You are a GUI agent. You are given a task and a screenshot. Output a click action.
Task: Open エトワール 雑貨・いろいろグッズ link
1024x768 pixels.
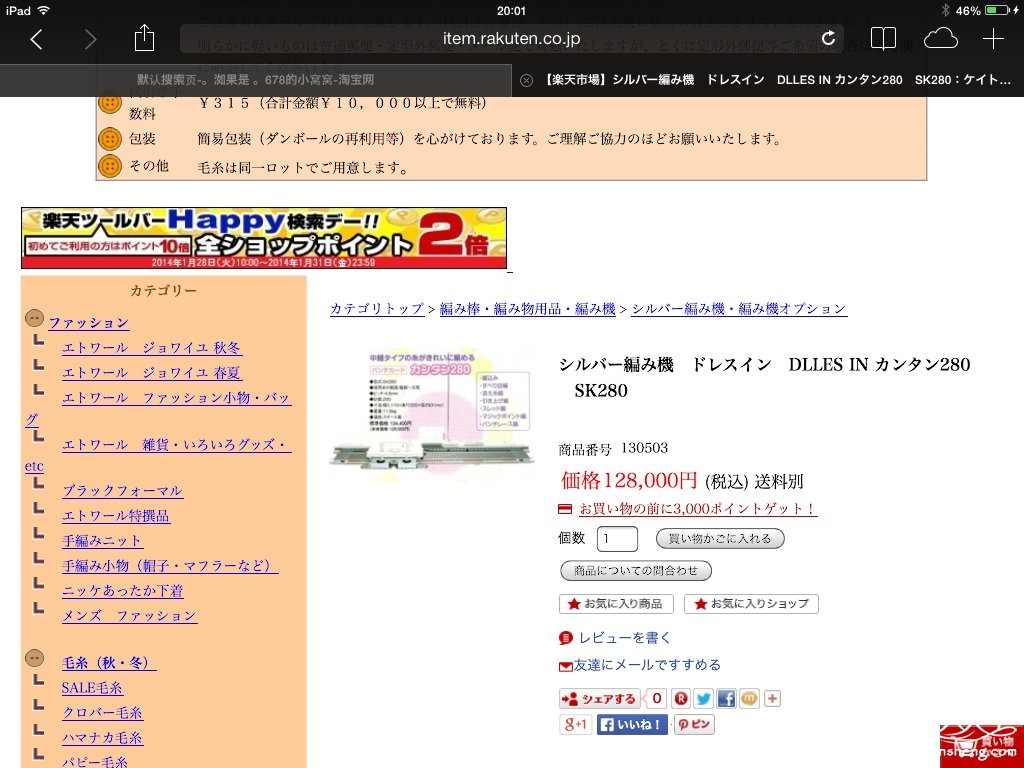(176, 445)
